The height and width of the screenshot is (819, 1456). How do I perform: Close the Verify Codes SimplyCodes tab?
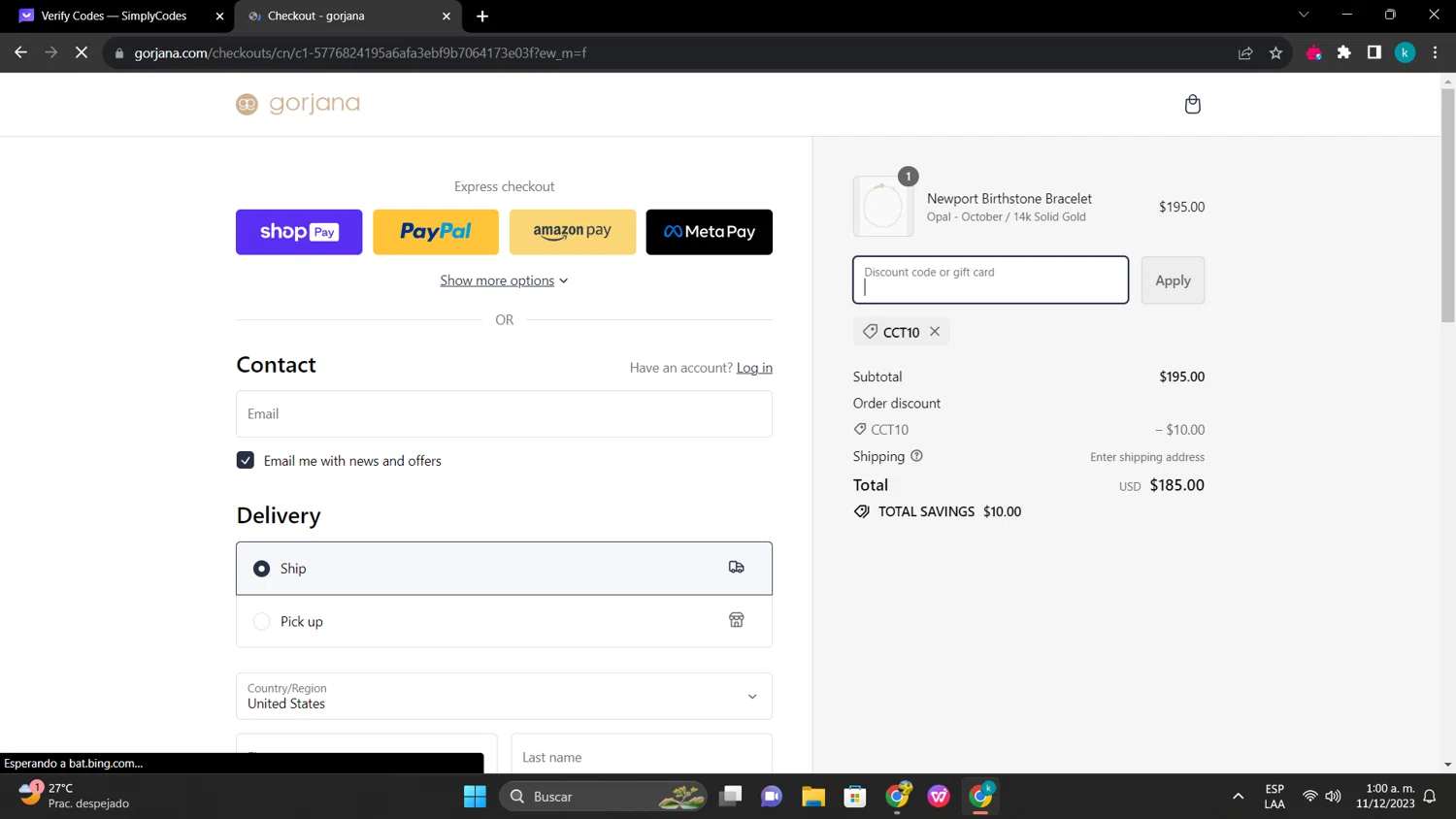click(x=219, y=16)
